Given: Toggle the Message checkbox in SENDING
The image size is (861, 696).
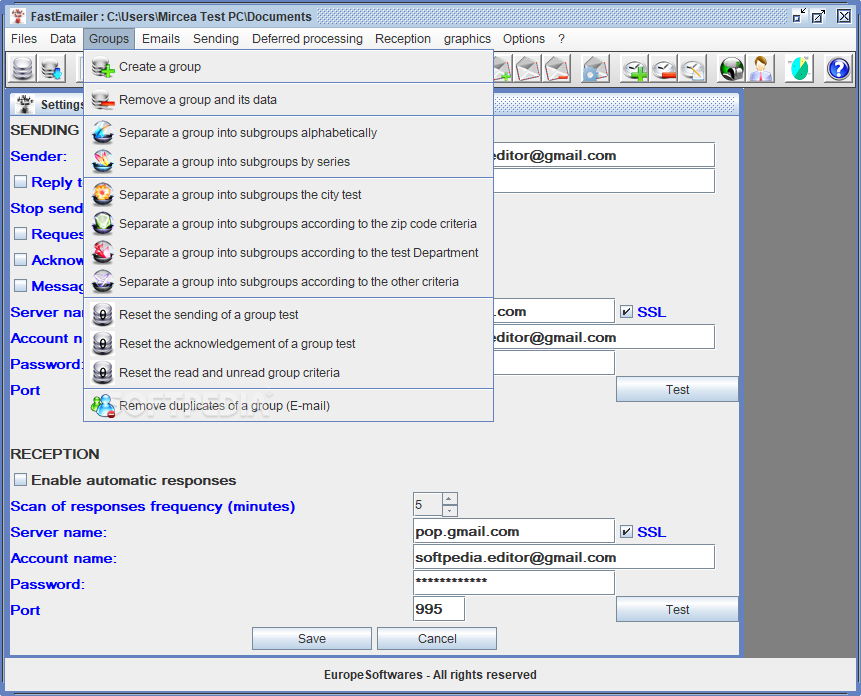Looking at the screenshot, I should [x=20, y=285].
